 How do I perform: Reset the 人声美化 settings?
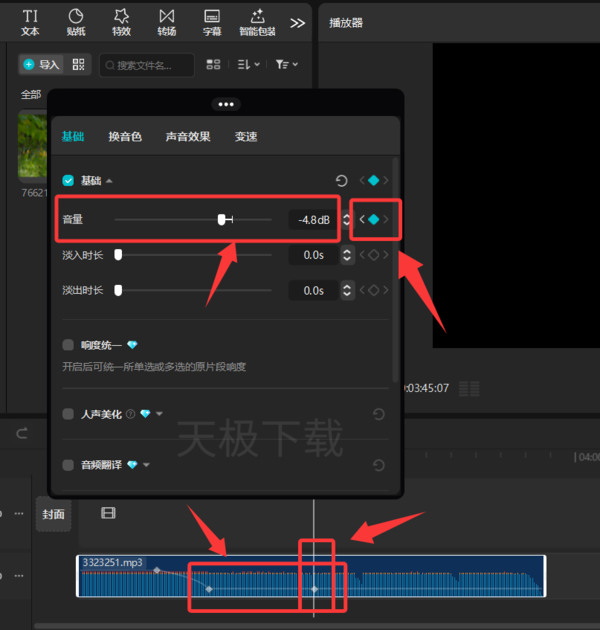click(x=379, y=414)
